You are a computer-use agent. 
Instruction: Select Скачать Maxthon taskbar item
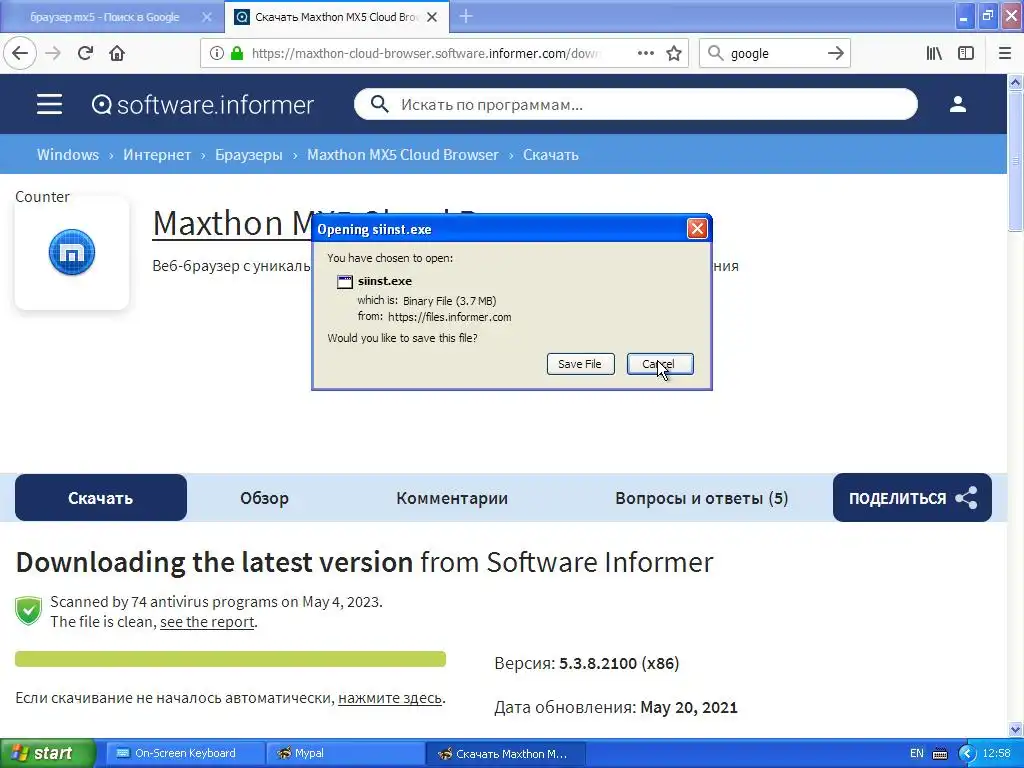tap(505, 754)
